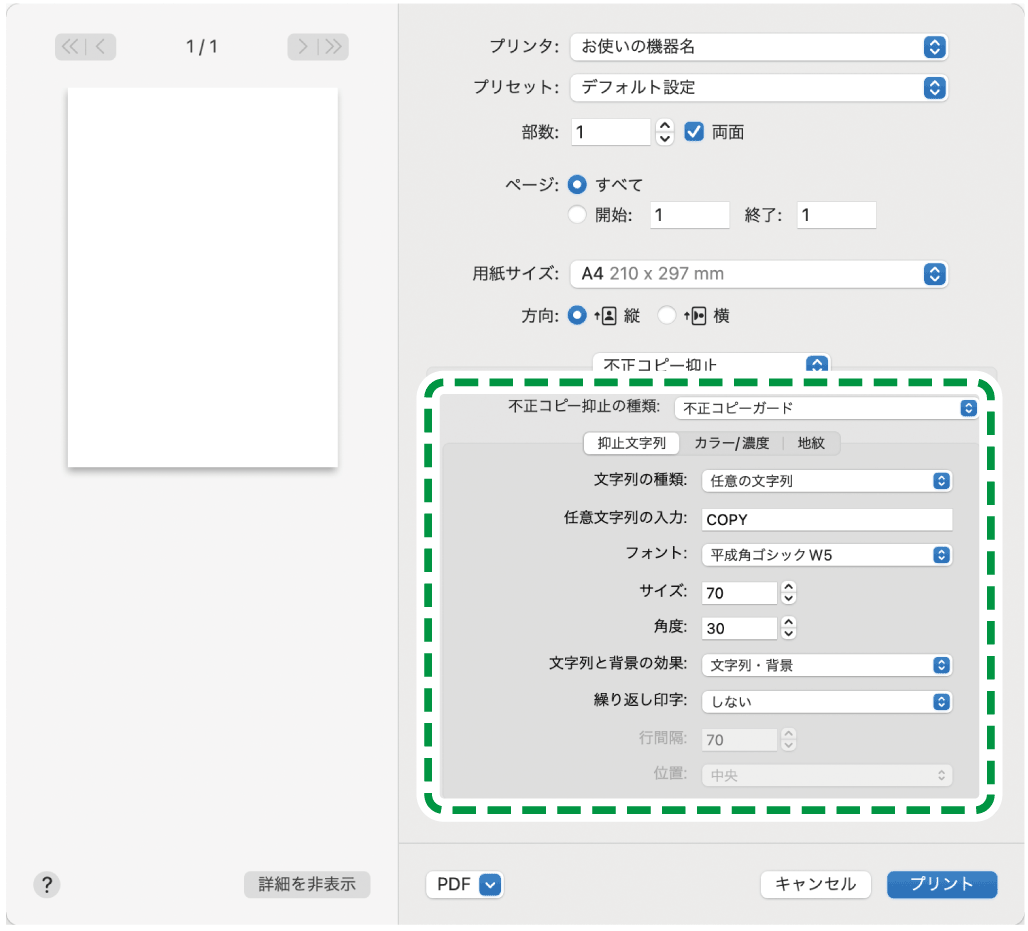Click the プリント button

click(x=941, y=884)
